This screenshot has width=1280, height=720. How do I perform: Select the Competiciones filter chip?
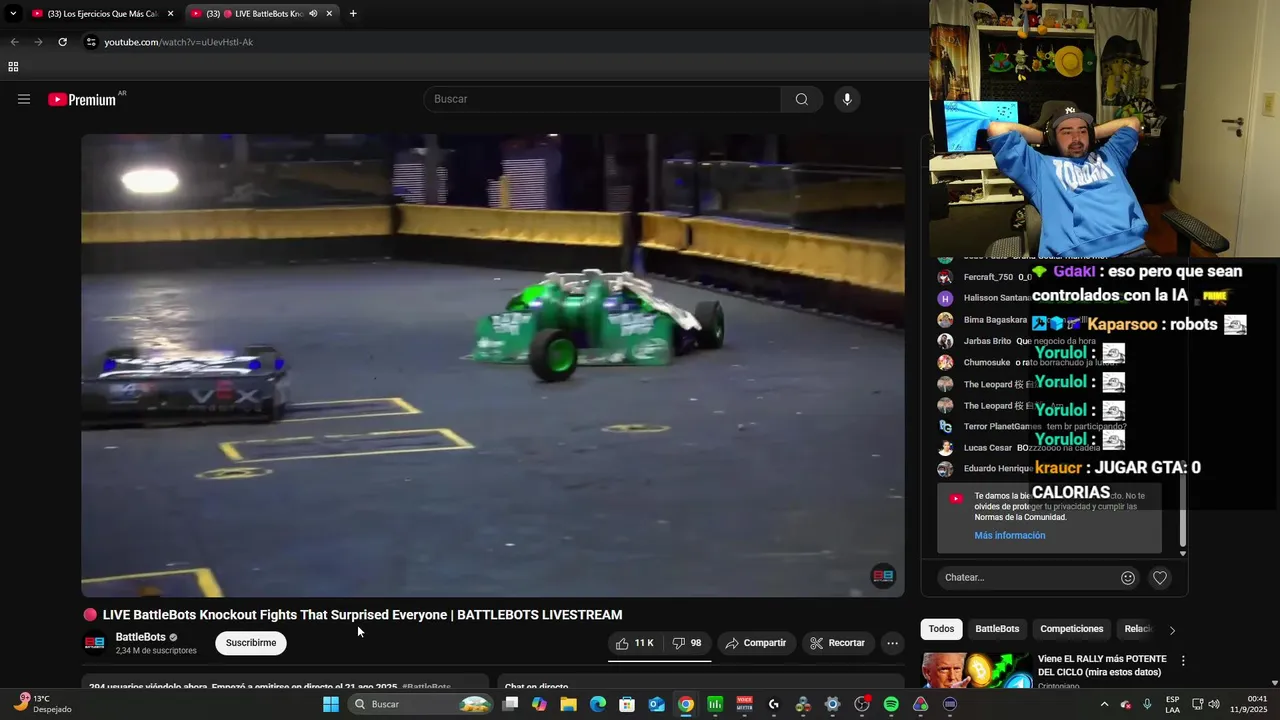(x=1072, y=629)
